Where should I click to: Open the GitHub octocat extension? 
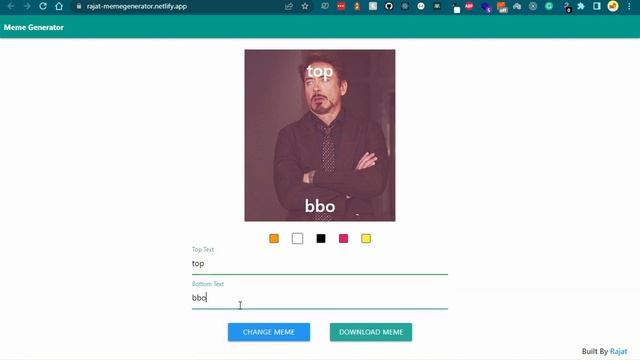pos(389,6)
